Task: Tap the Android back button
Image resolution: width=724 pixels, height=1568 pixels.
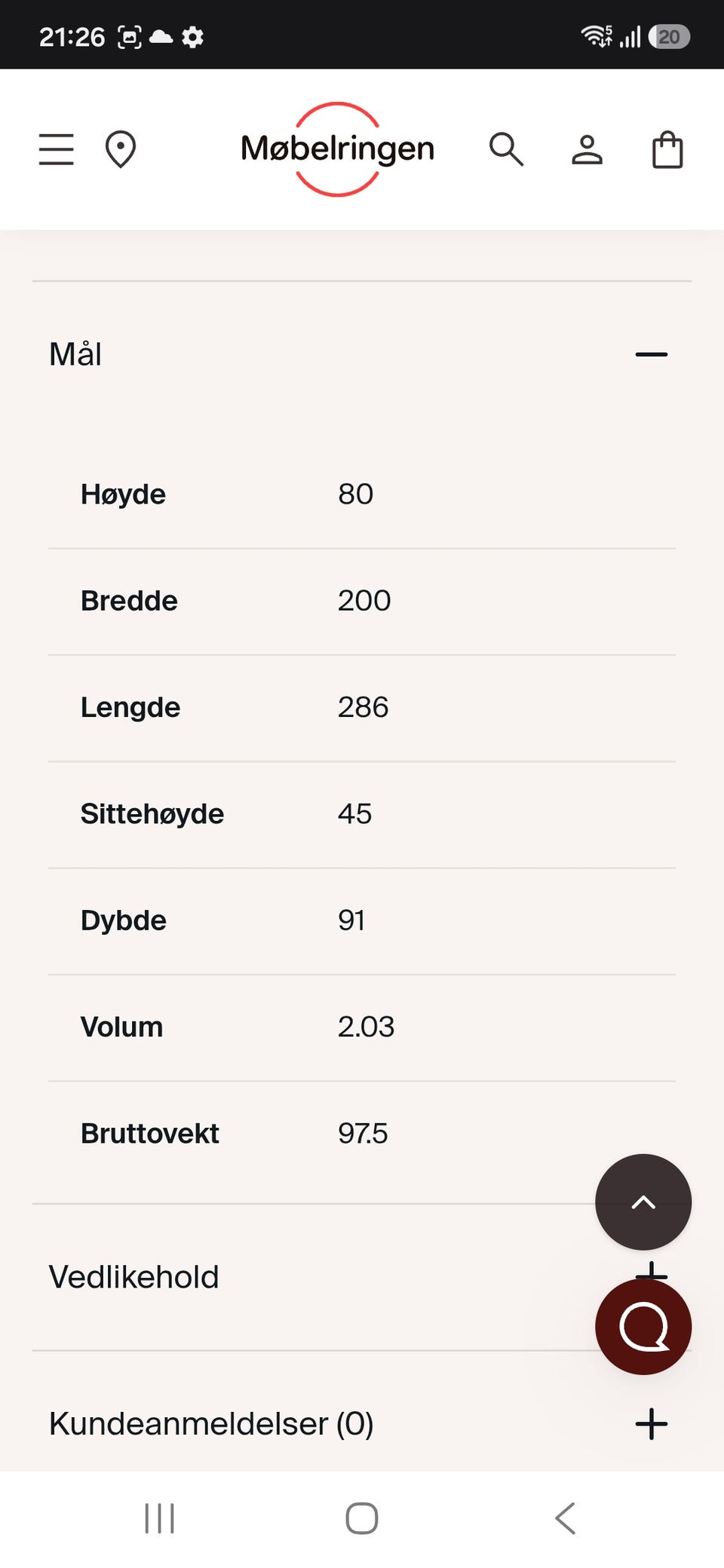Action: (x=565, y=1518)
